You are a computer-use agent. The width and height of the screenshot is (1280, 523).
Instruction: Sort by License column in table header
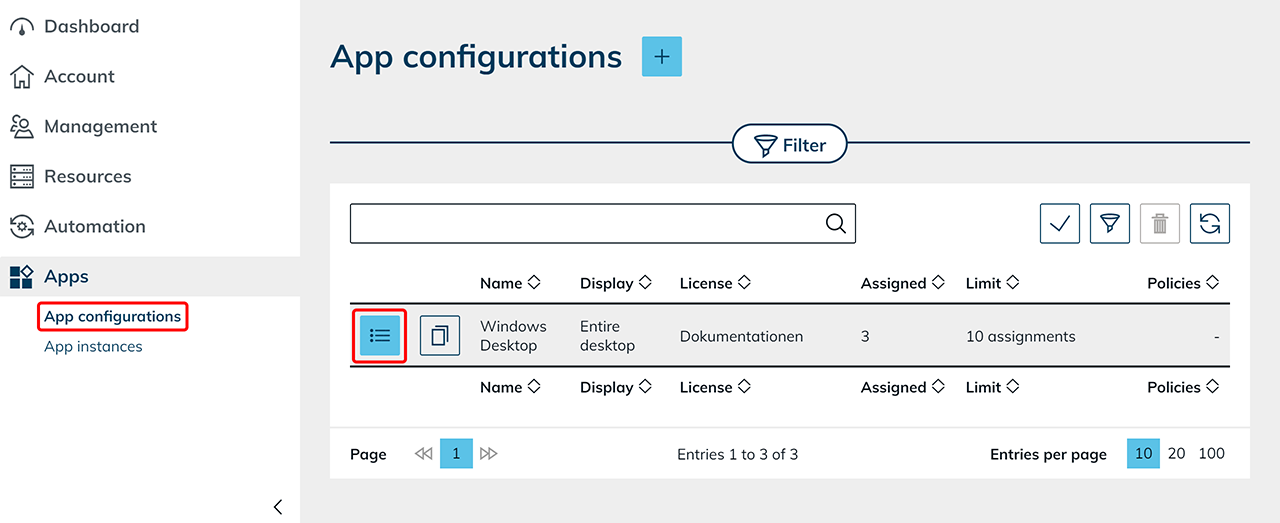tap(715, 283)
